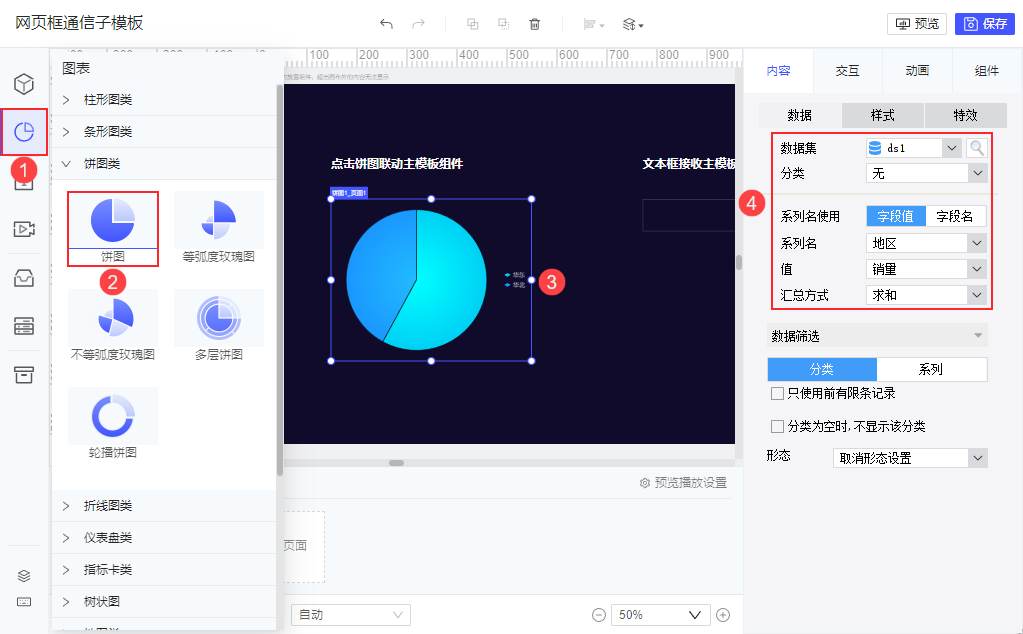Image resolution: width=1023 pixels, height=634 pixels.
Task: Click the keyboard icon at sidebar bottom
Action: (x=24, y=602)
